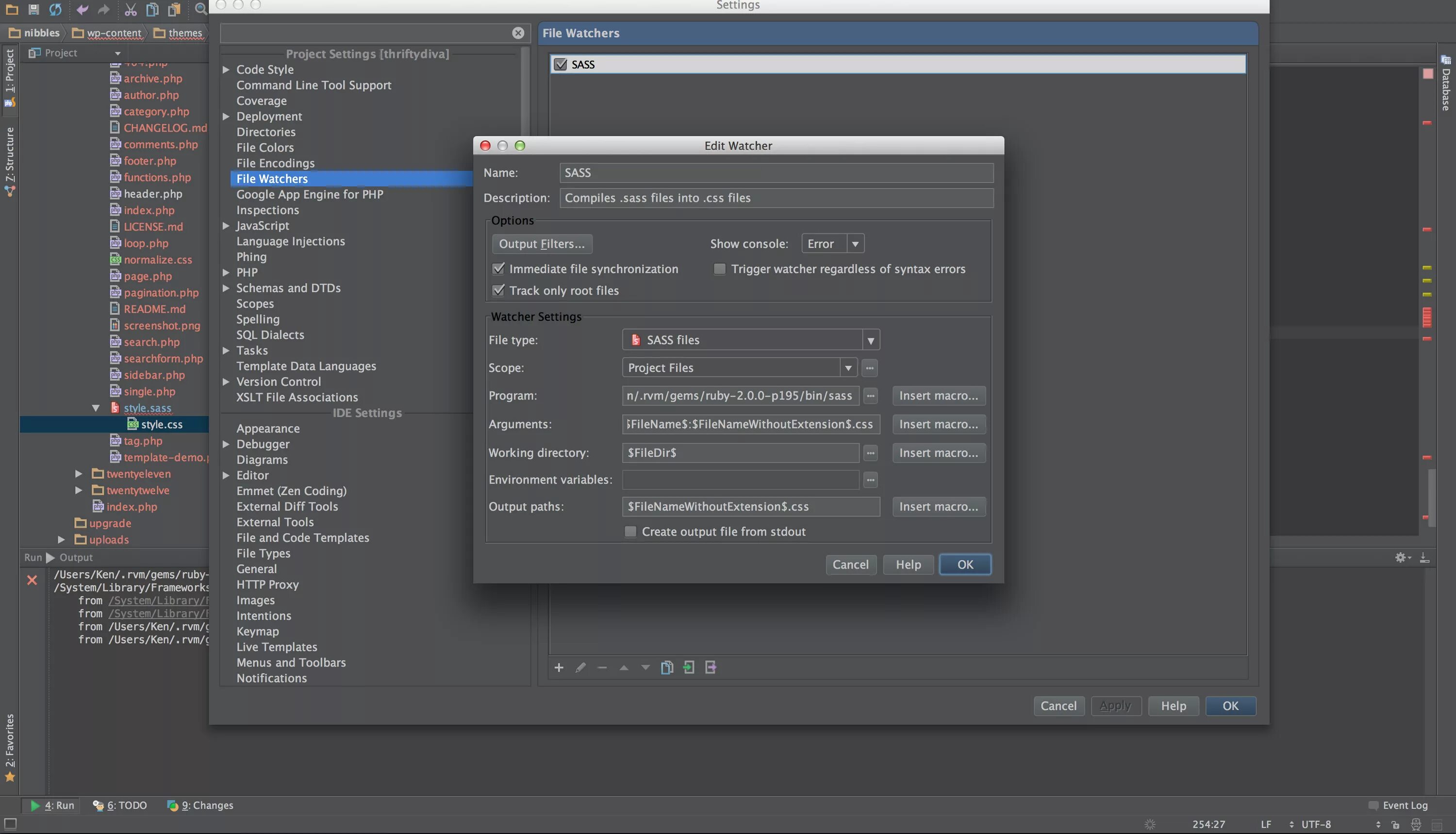Open the 6: TODO tool window tab
The width and height of the screenshot is (1456, 834).
pos(120,805)
